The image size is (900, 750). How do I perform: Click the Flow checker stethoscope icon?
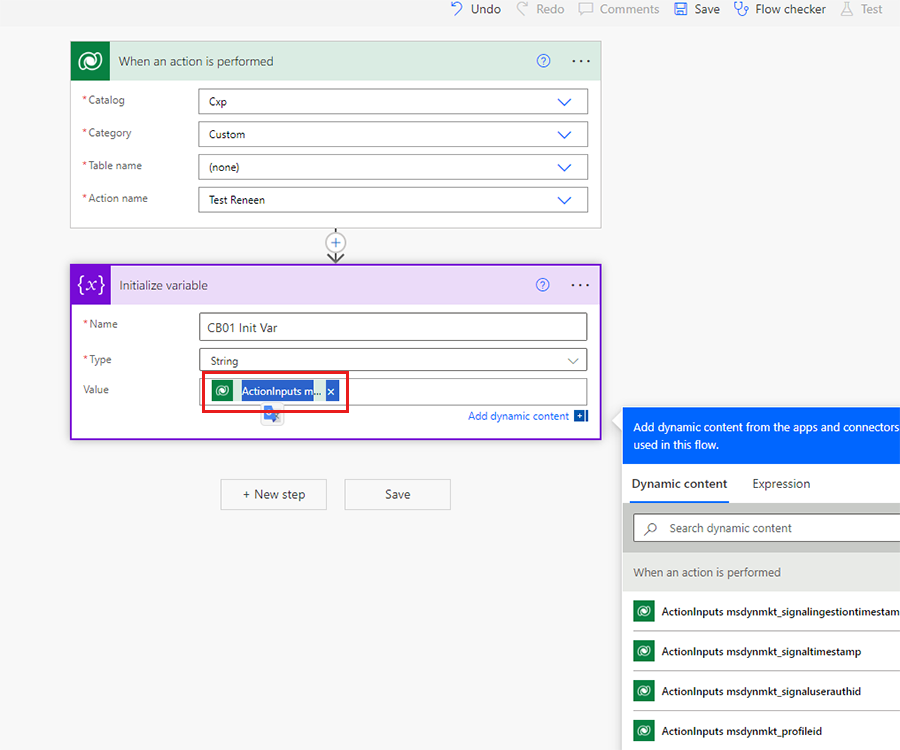[741, 9]
